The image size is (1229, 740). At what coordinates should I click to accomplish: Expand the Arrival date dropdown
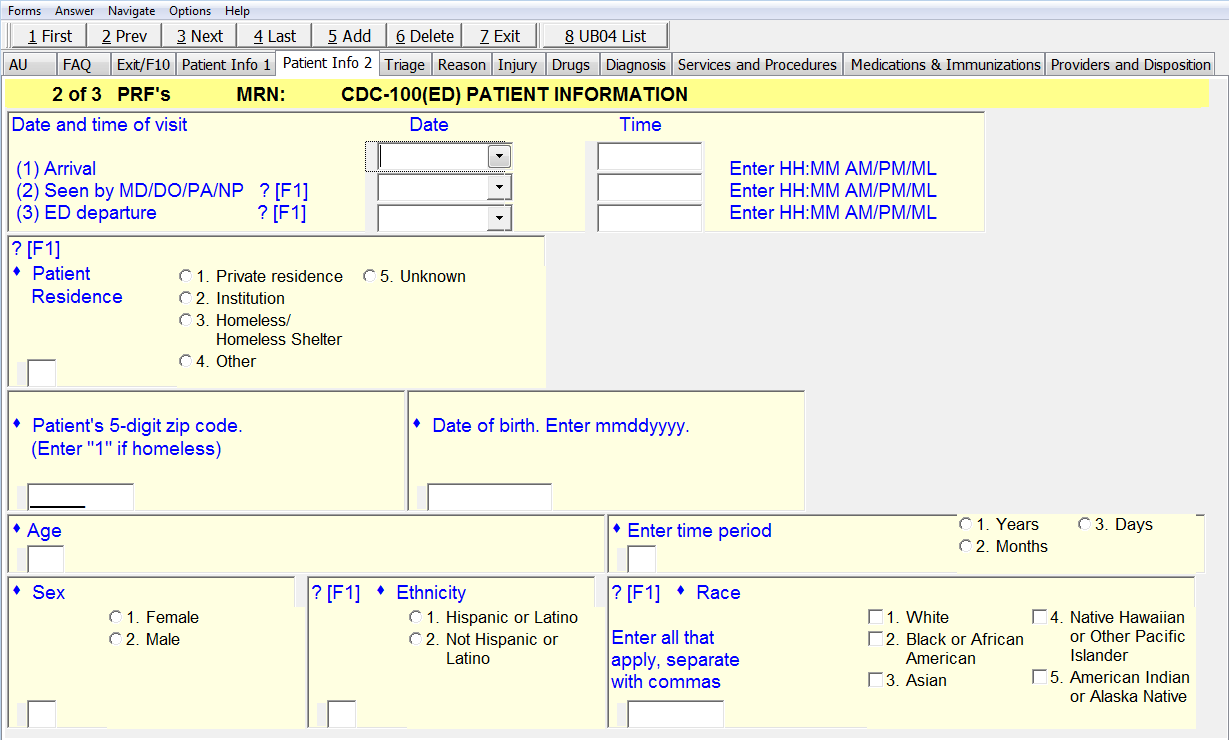498,157
